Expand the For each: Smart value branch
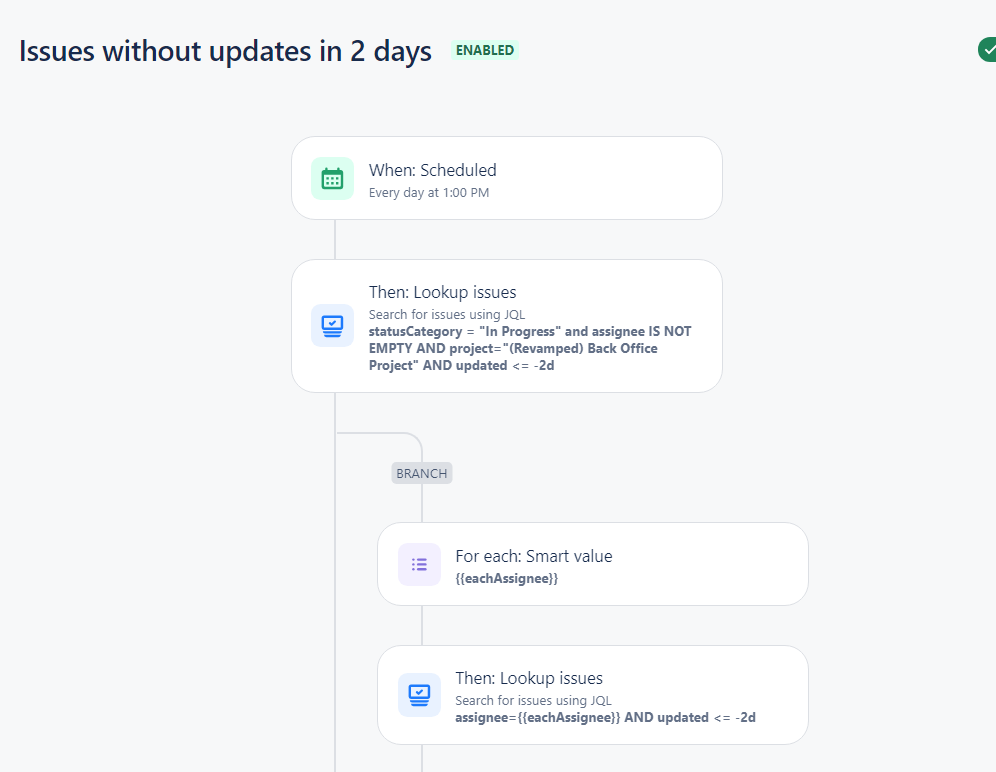Screen dimensions: 996x772 592,564
